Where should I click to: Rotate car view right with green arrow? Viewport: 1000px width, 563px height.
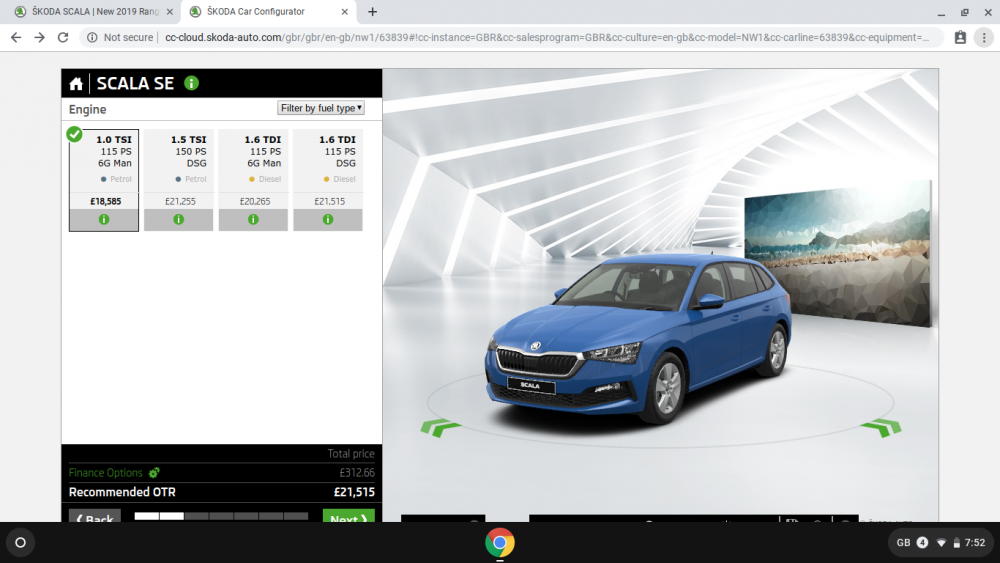881,428
